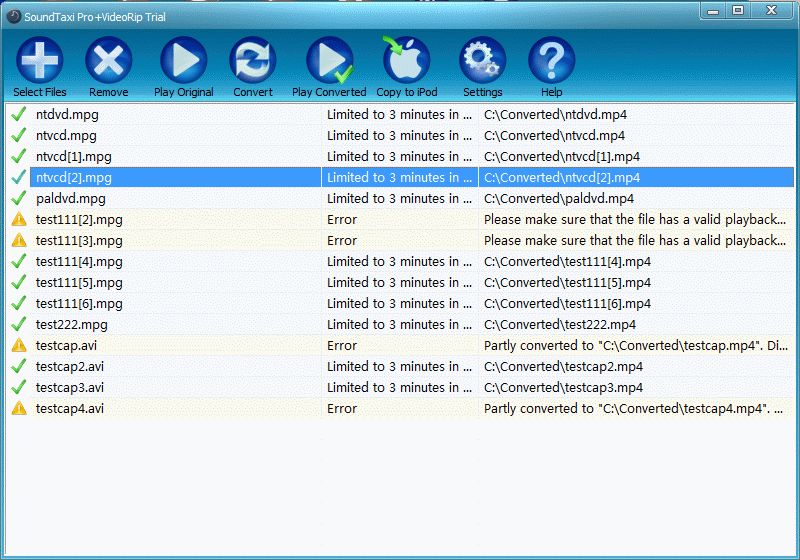Click the output path C:\Converted\test111[6].mp4
Screen dimensions: 800x560
567,303
